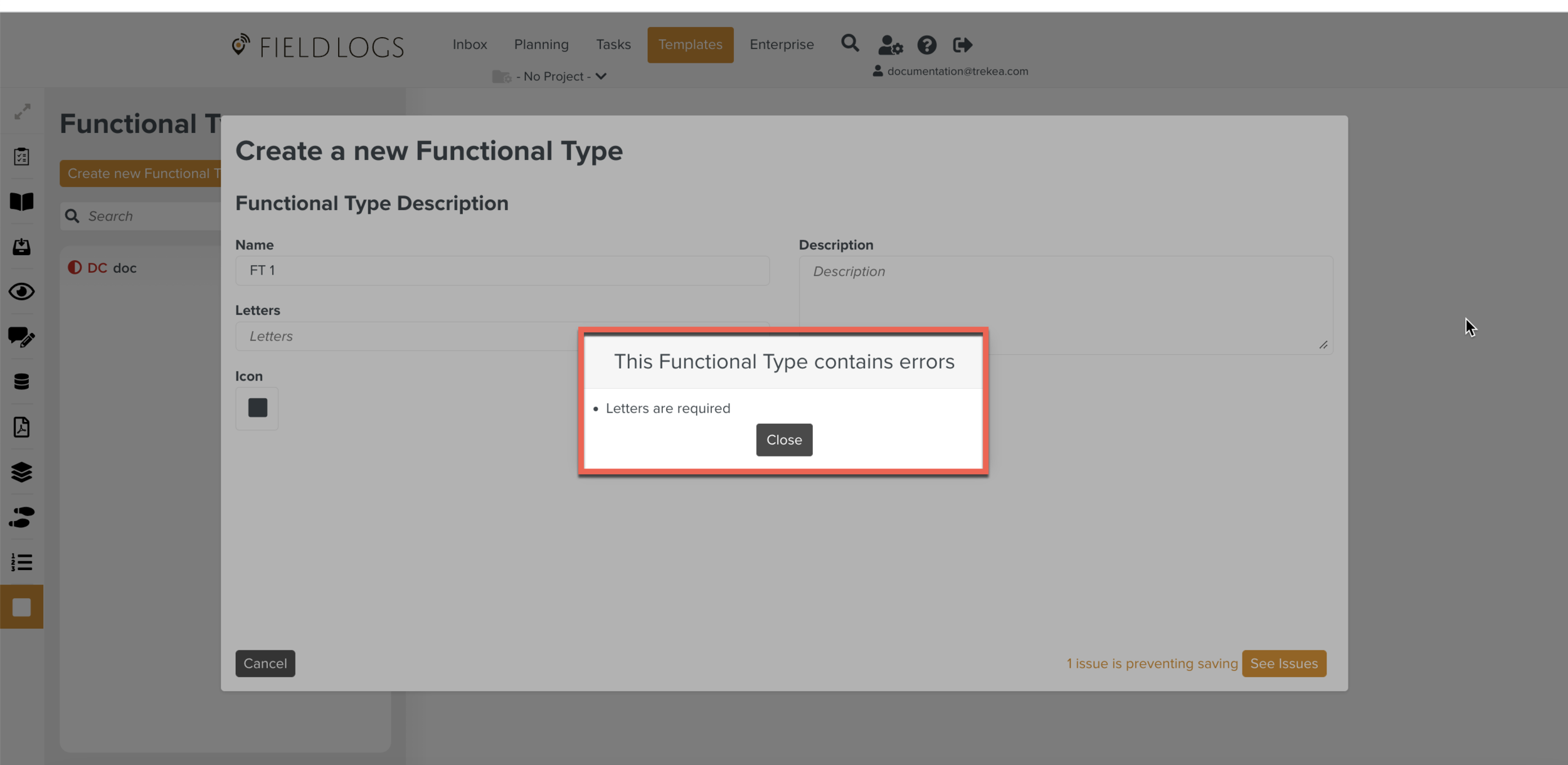Open the open-book sidebar icon
This screenshot has width=1568, height=765.
point(22,202)
